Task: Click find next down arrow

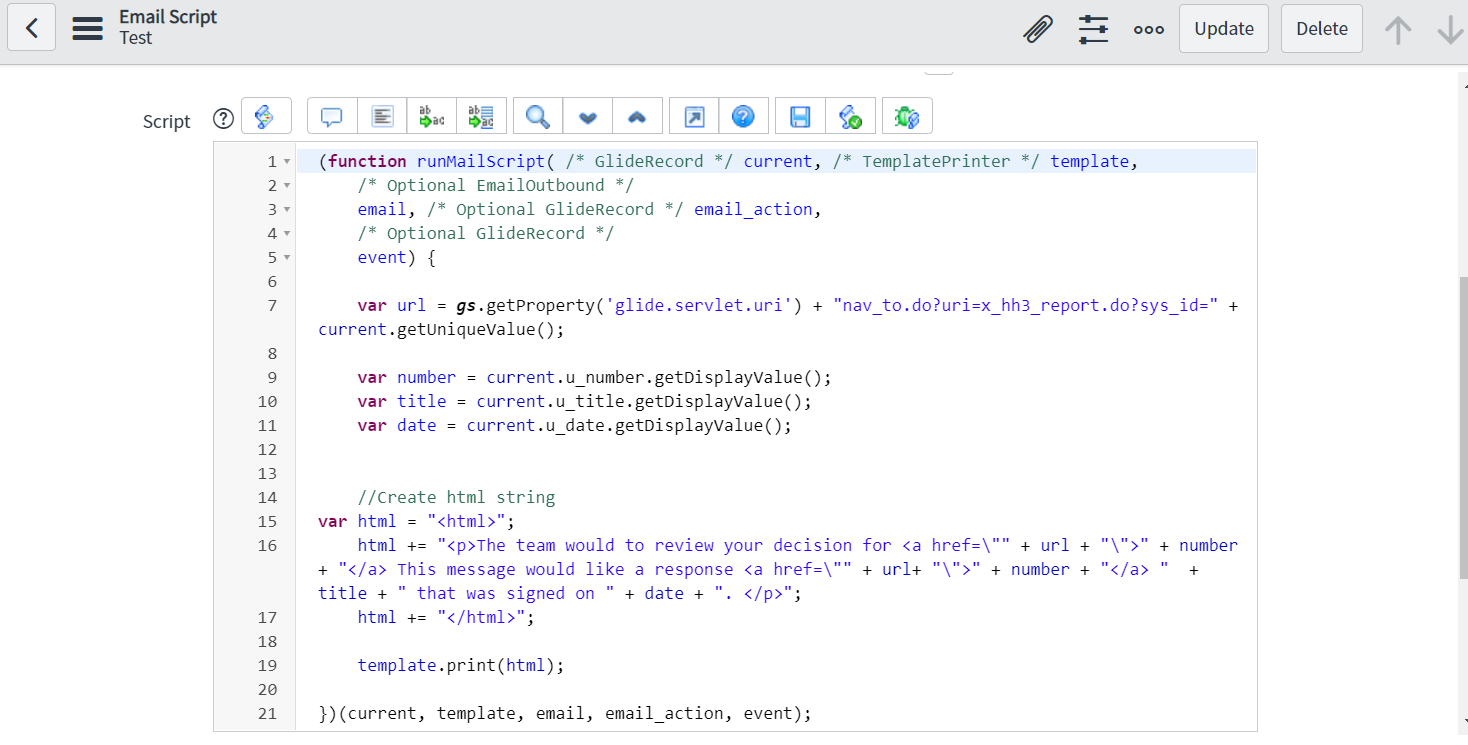Action: click(588, 117)
